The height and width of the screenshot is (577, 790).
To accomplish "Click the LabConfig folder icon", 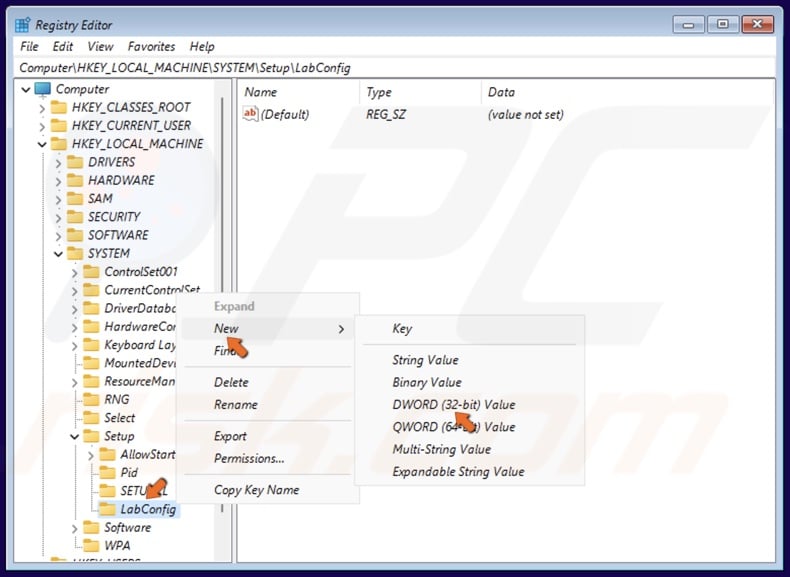I will pyautogui.click(x=107, y=509).
